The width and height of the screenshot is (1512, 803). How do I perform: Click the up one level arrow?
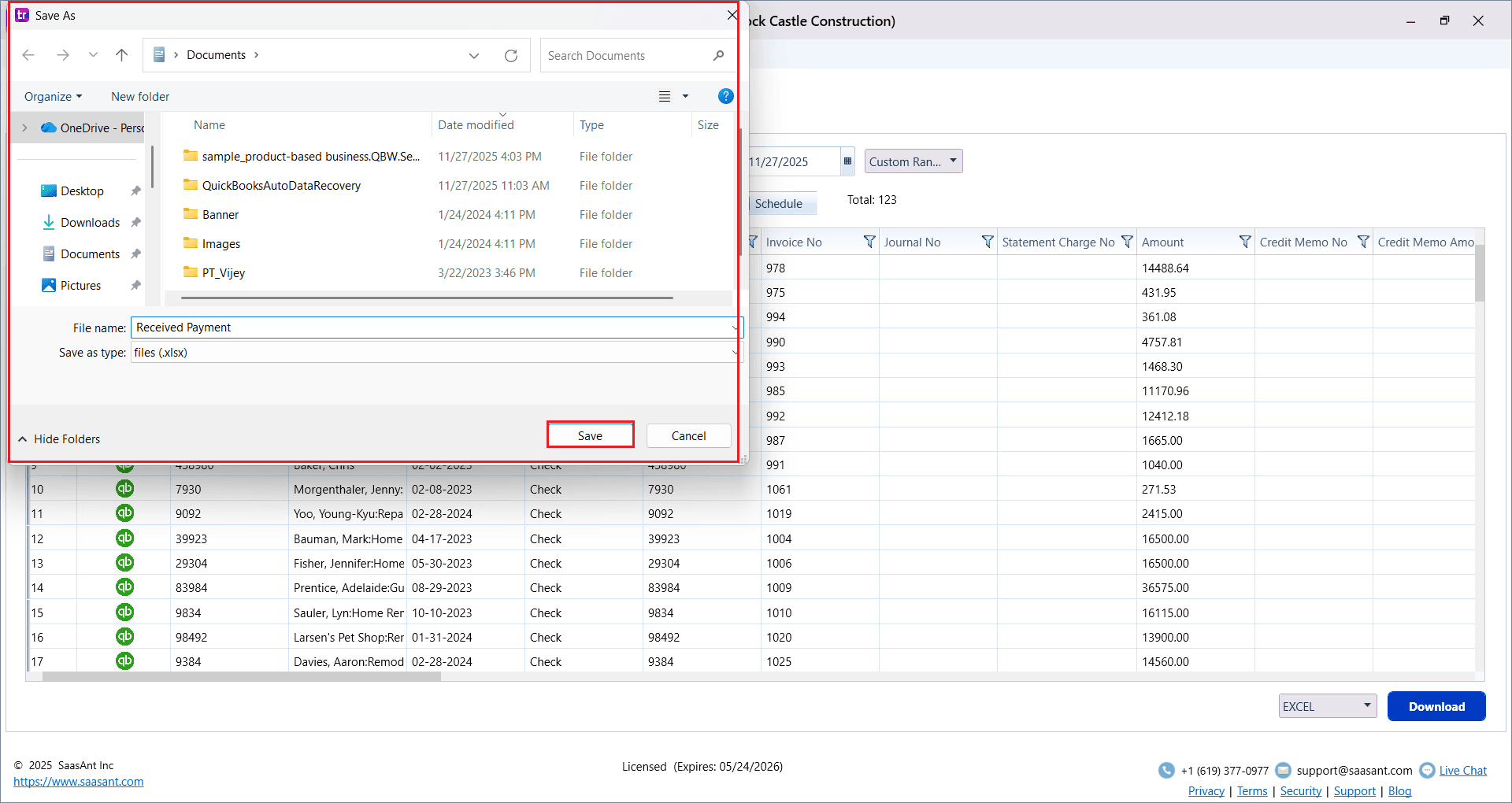coord(121,55)
